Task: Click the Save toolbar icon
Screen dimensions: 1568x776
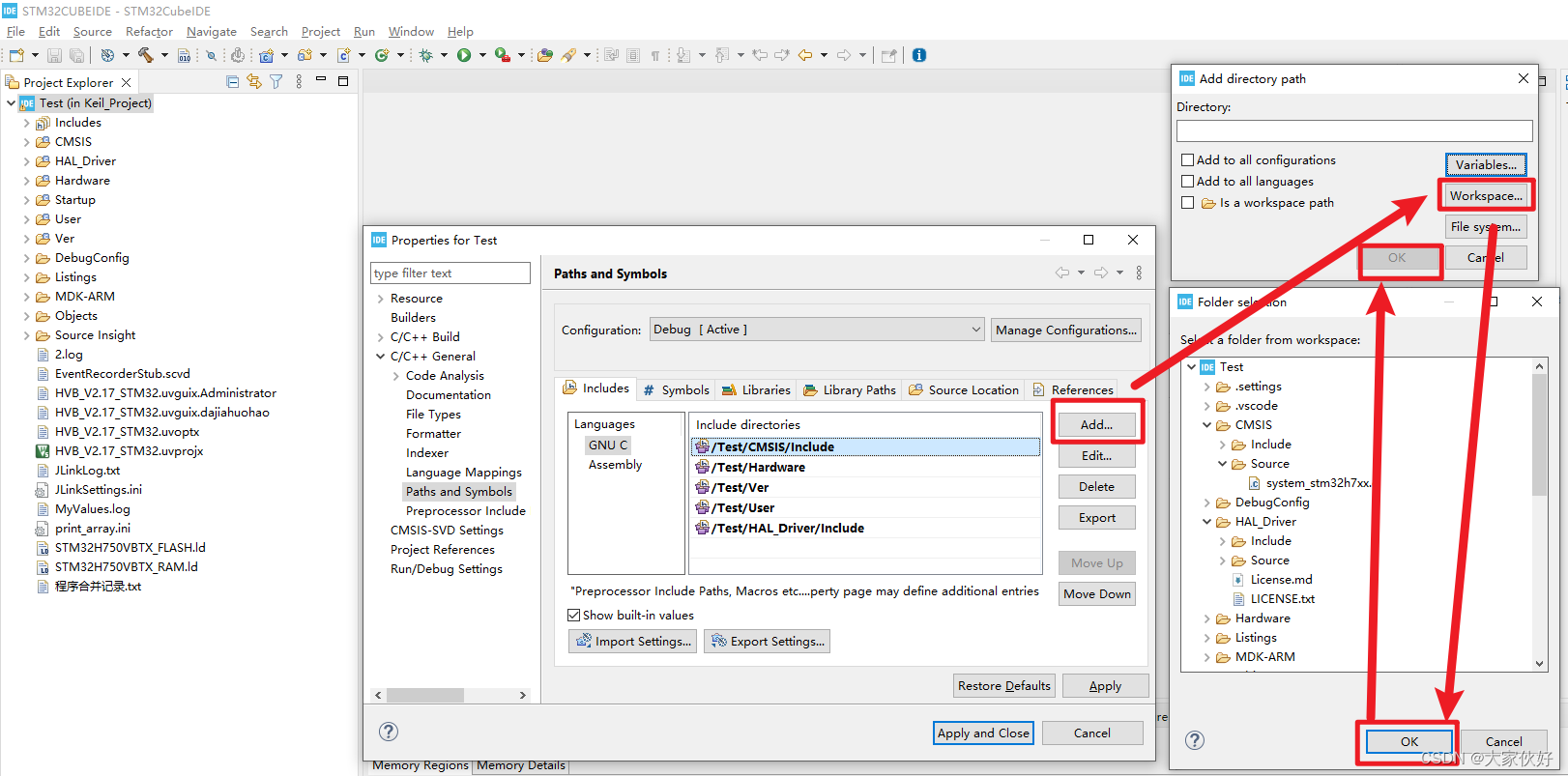Action: tap(54, 55)
